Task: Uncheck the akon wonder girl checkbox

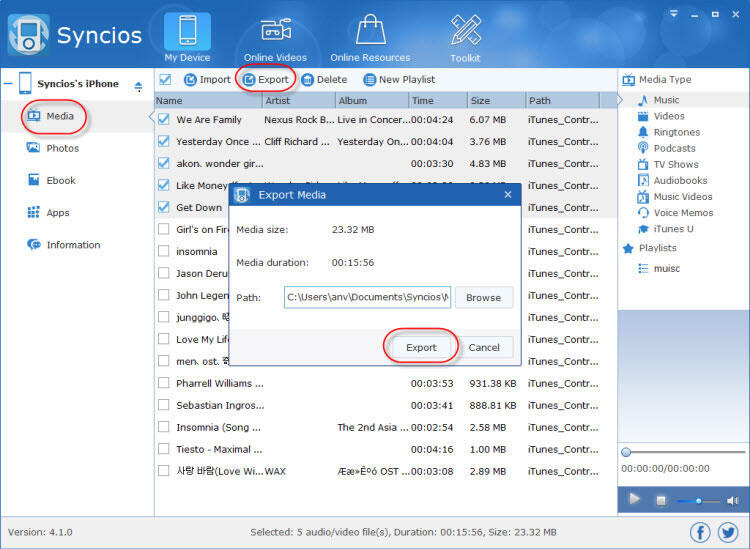Action: click(x=164, y=163)
